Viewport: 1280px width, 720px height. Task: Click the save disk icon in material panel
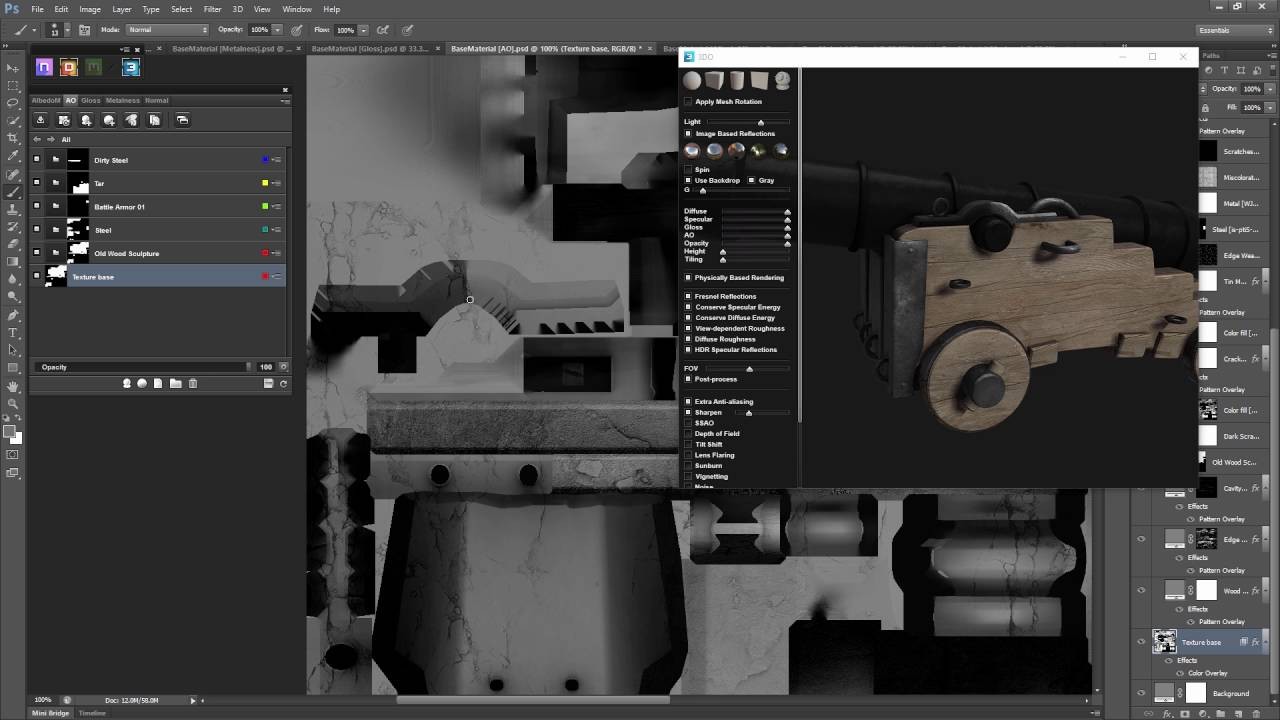pyautogui.click(x=268, y=383)
